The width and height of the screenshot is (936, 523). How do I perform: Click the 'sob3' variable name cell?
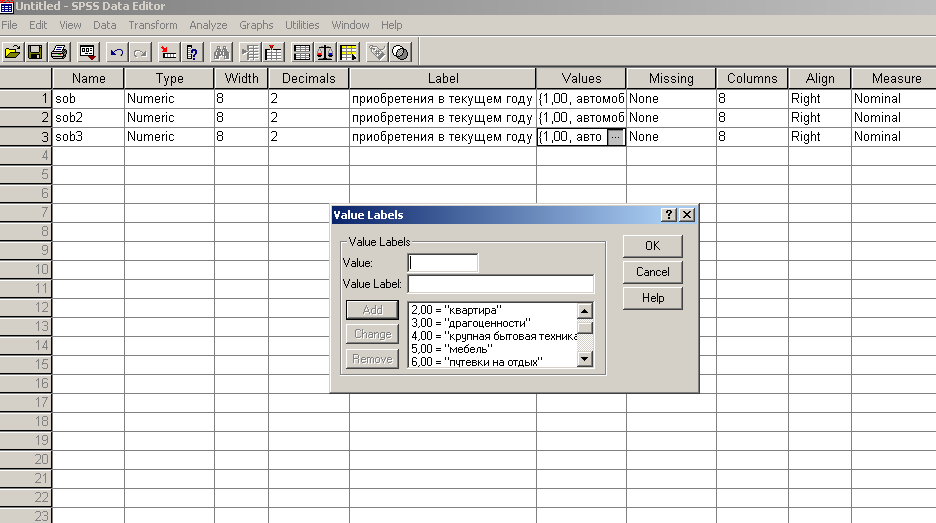pyautogui.click(x=88, y=137)
